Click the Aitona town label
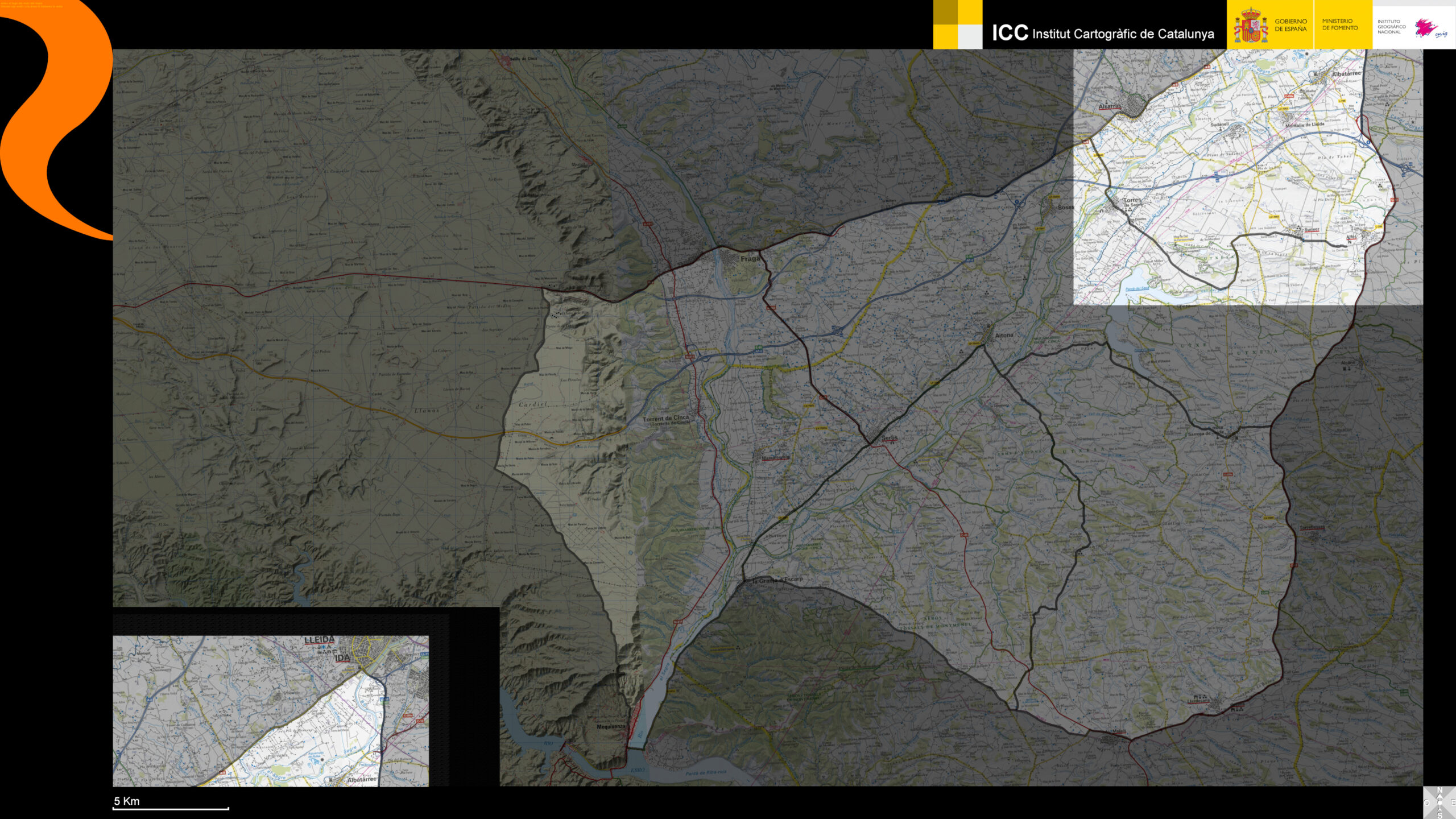 (1004, 336)
